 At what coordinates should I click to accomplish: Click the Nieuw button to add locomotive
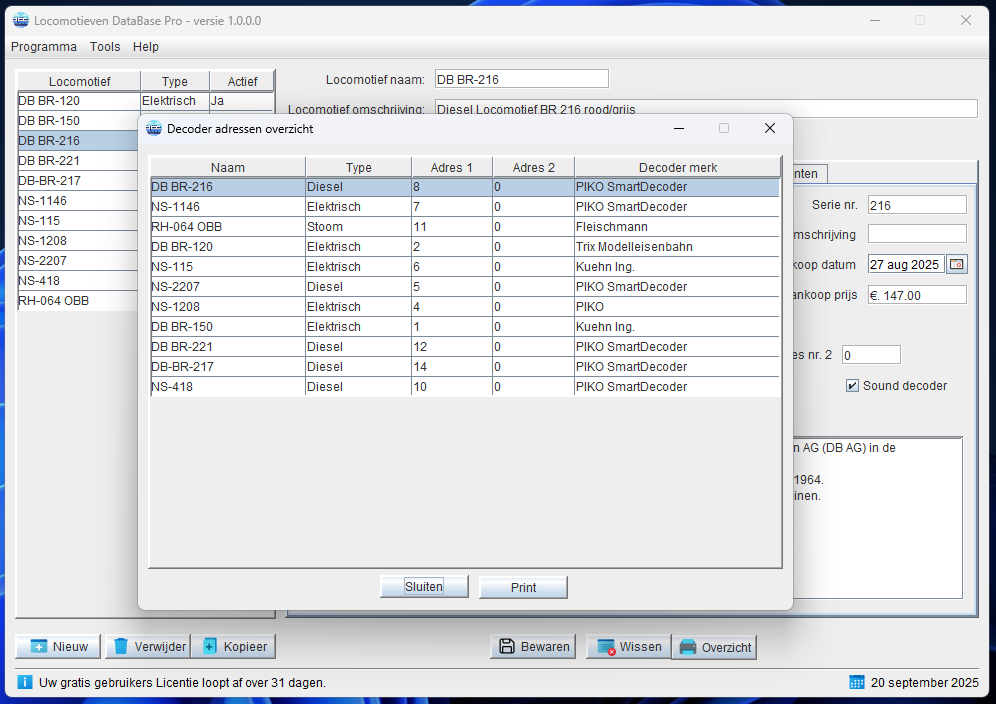tap(58, 647)
